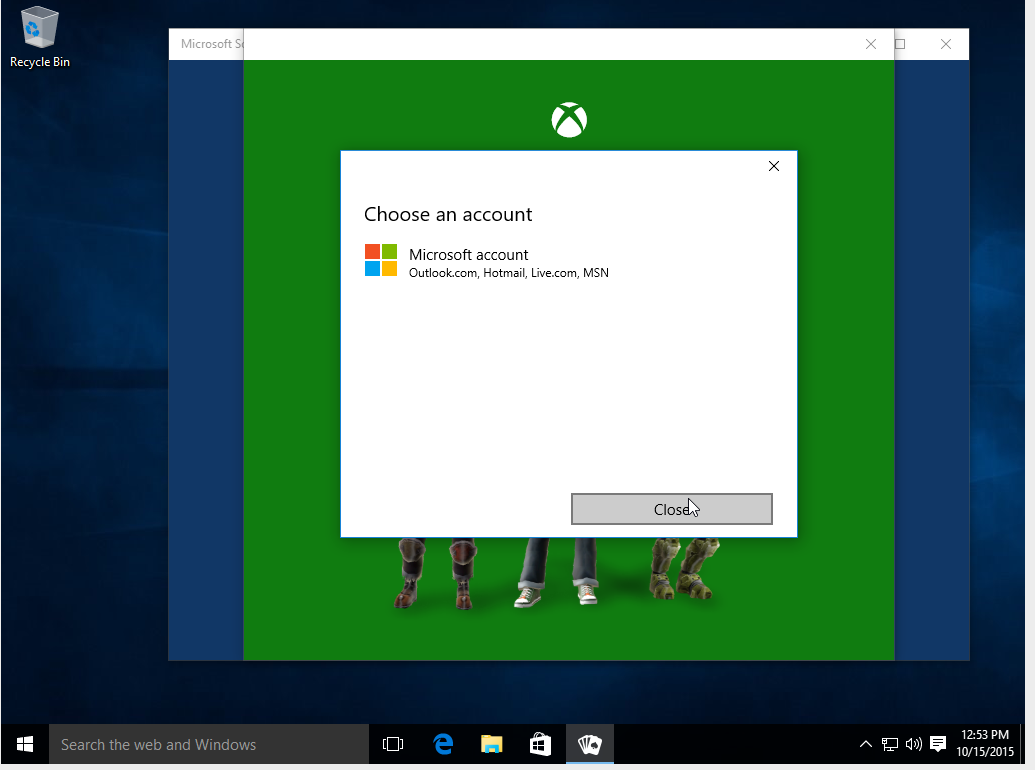Open the volume control tray icon

pos(914,744)
